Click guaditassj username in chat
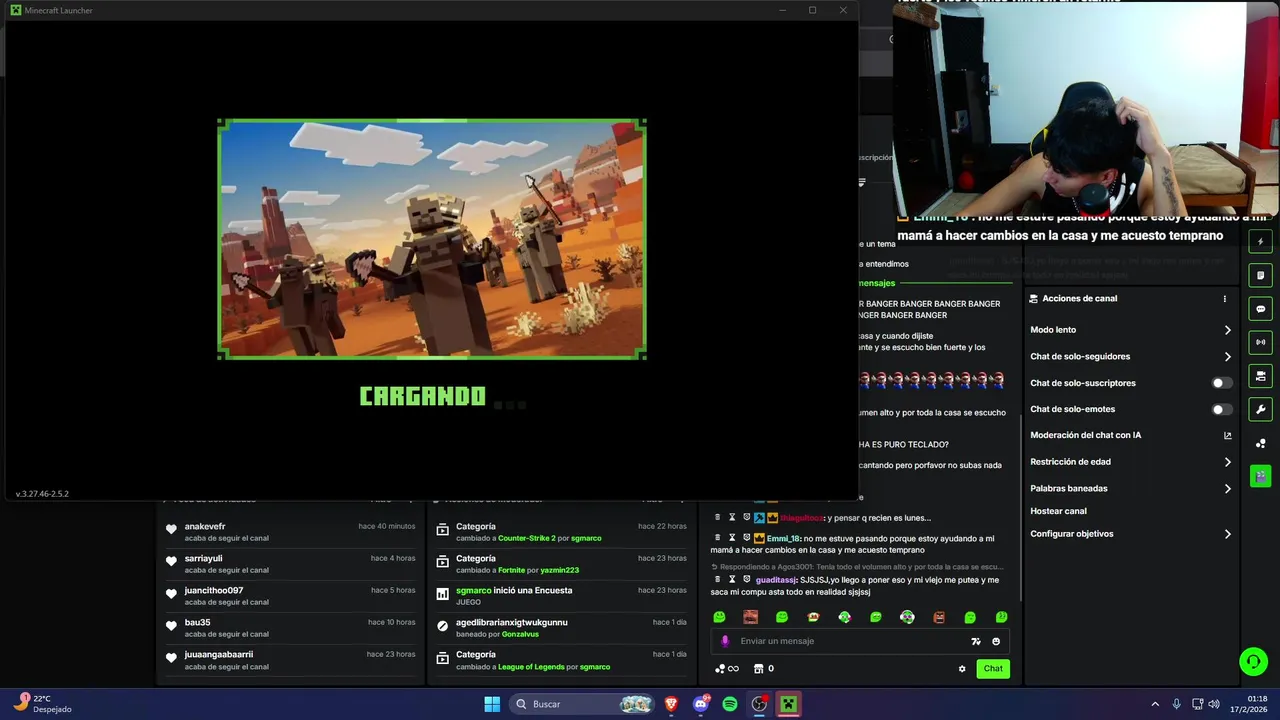1280x720 pixels. tap(776, 580)
